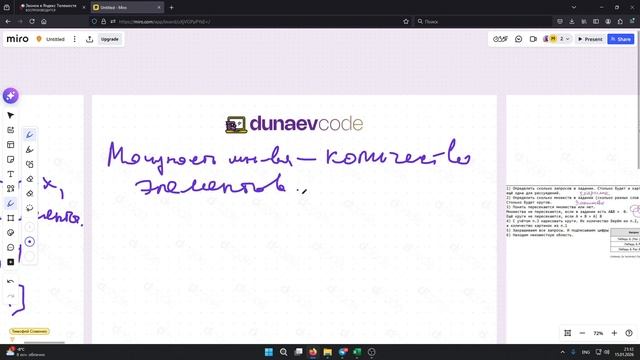This screenshot has height=360, width=640.
Task: Open the reactions chat bubble icon
Action: (518, 39)
